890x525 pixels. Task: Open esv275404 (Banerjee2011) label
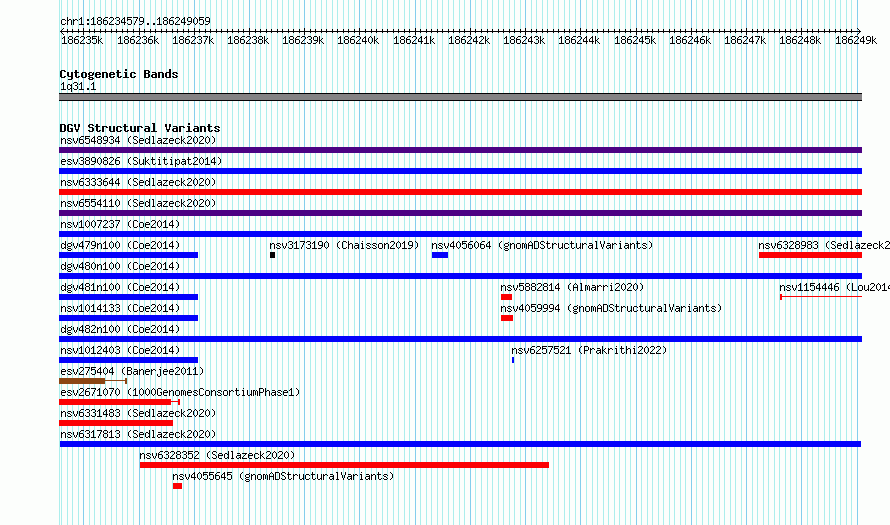click(x=132, y=371)
